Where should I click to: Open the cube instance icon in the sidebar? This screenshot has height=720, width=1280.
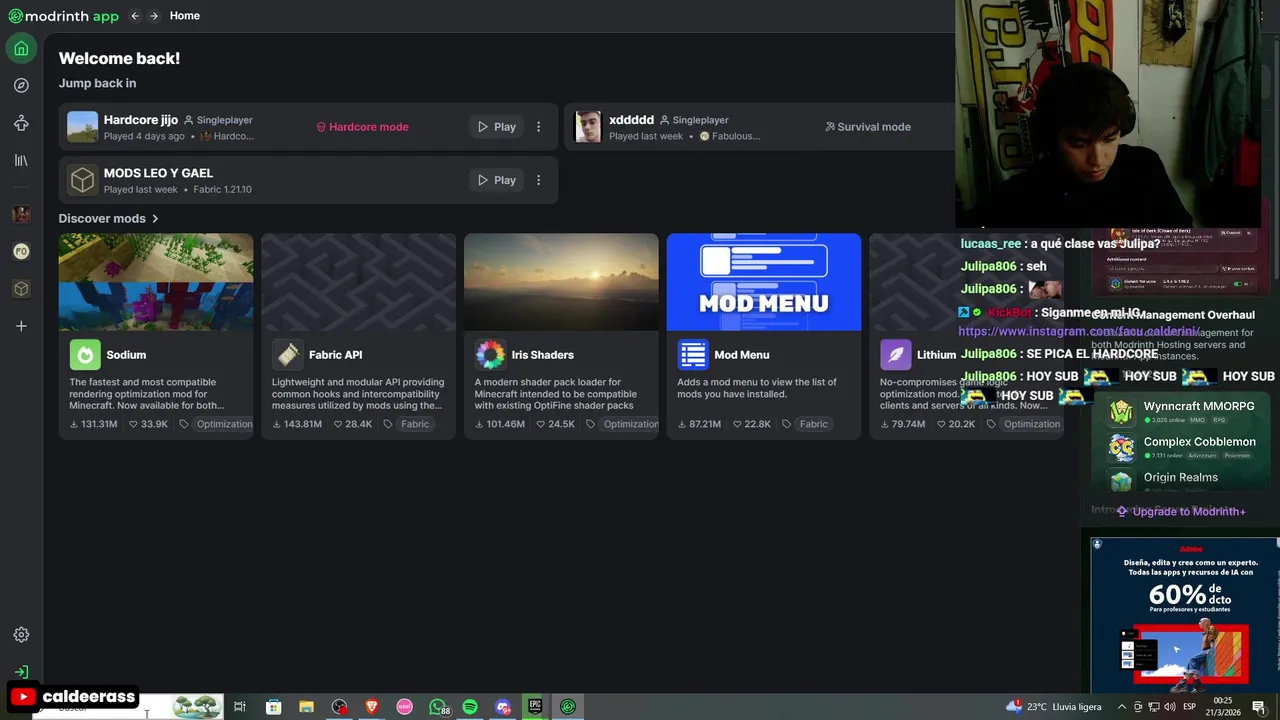point(21,288)
